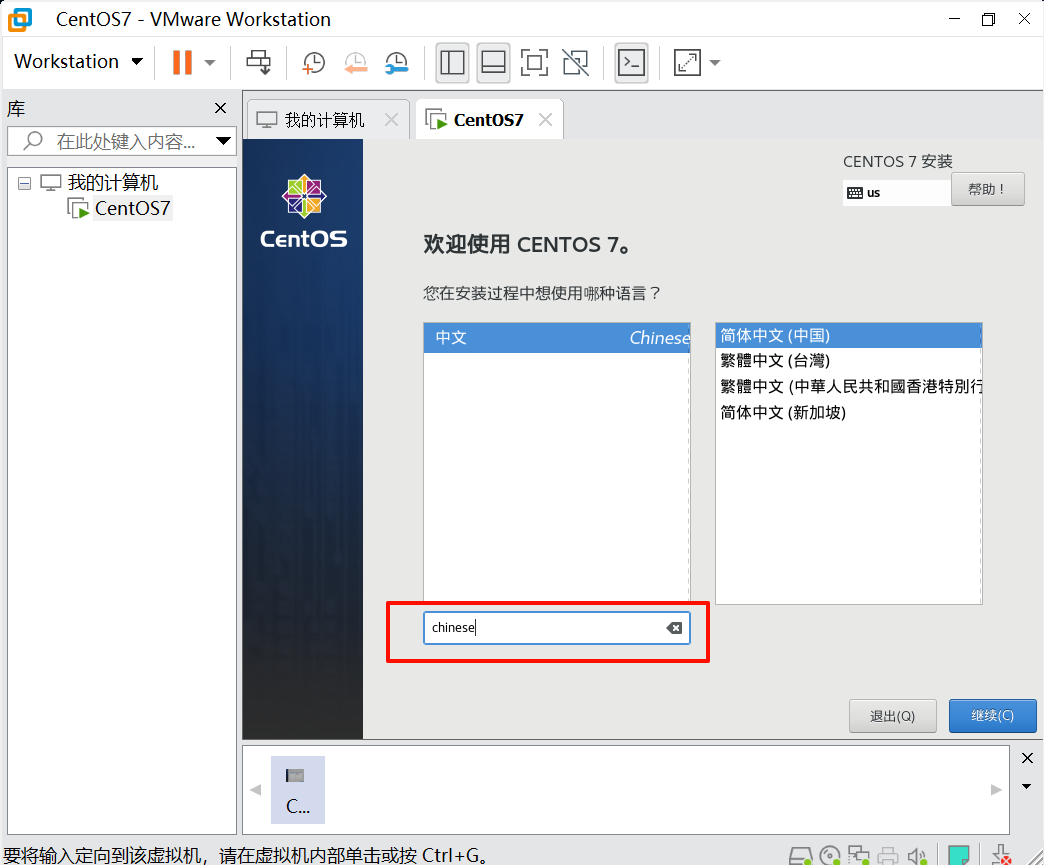Screen dimensions: 1044x865
Task: Select CentOS7 in the library tree
Action: [132, 208]
